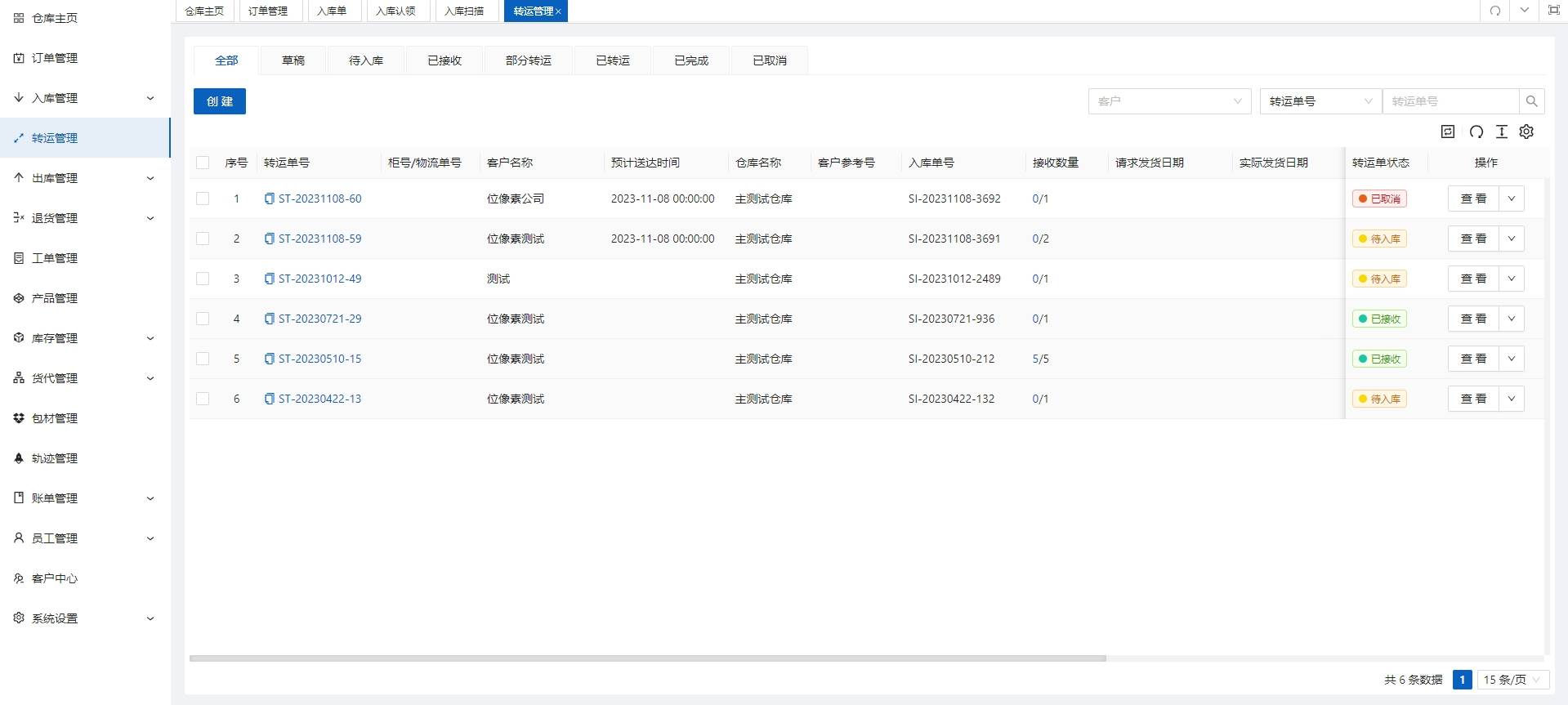Viewport: 1568px width, 705px height.
Task: Check the select-all checkbox in table header
Action: (203, 163)
